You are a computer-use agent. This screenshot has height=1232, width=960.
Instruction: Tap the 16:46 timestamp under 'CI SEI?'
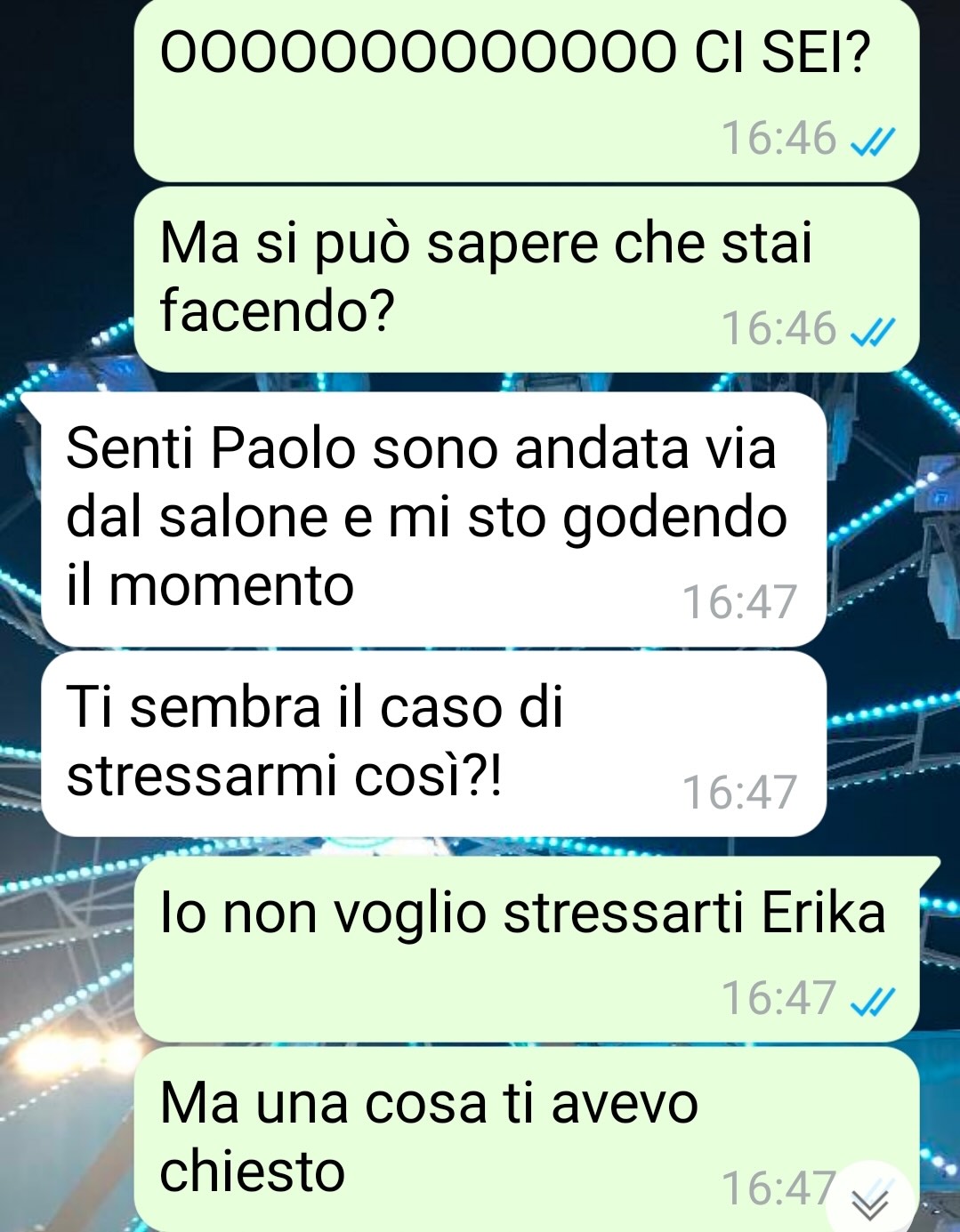(778, 139)
